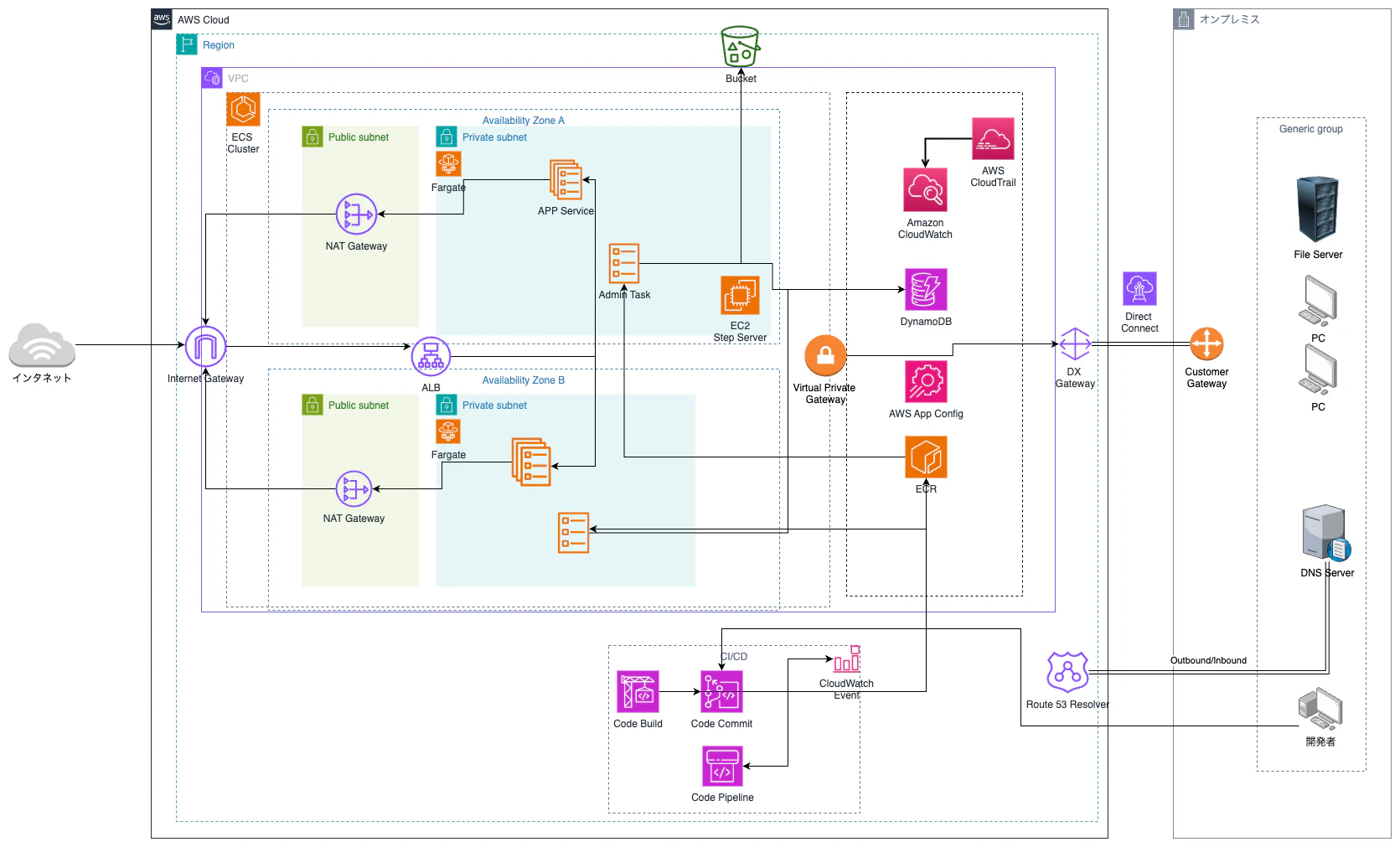Select the EC2 Step Server icon

tap(740, 296)
